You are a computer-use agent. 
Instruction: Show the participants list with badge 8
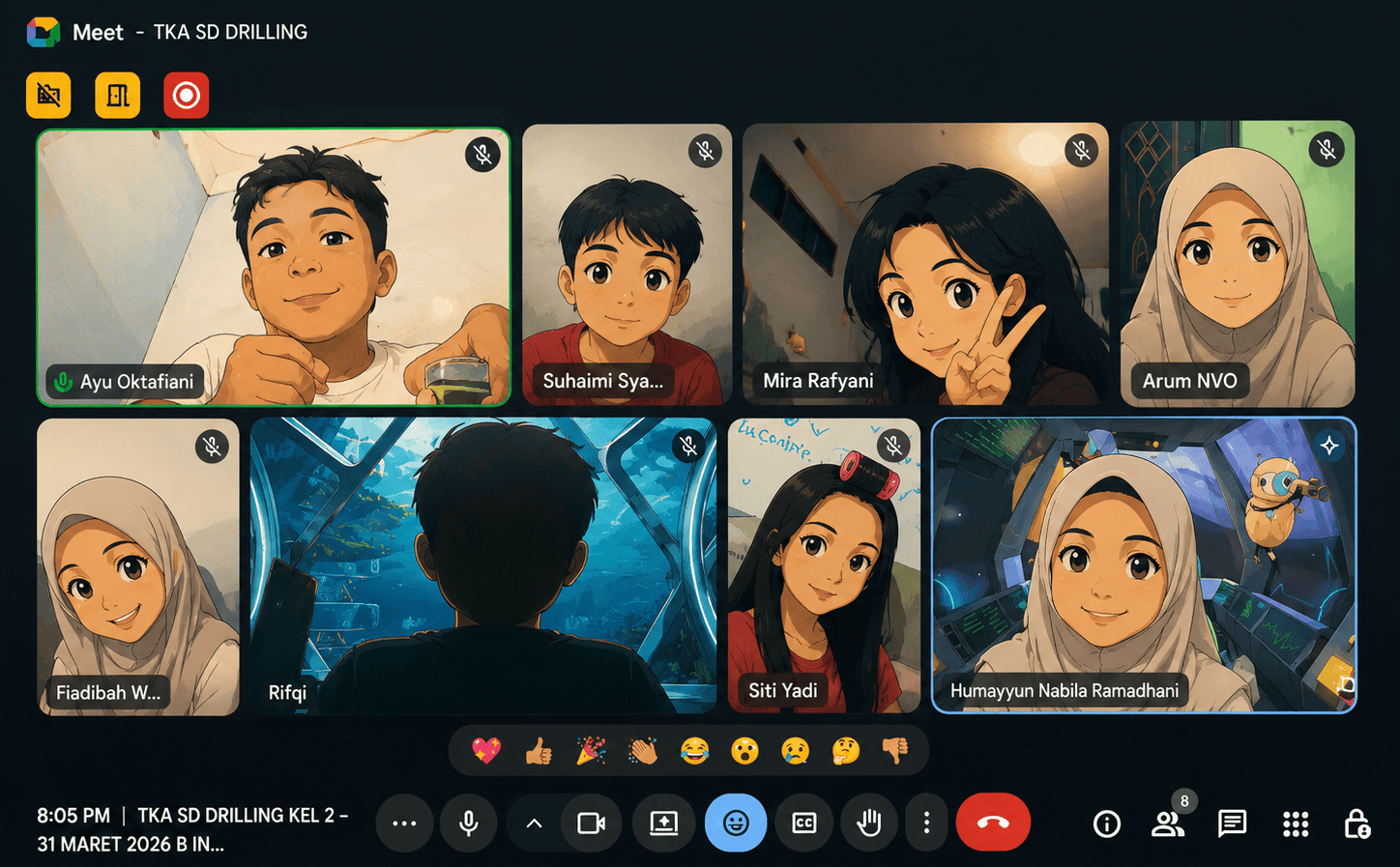1168,824
